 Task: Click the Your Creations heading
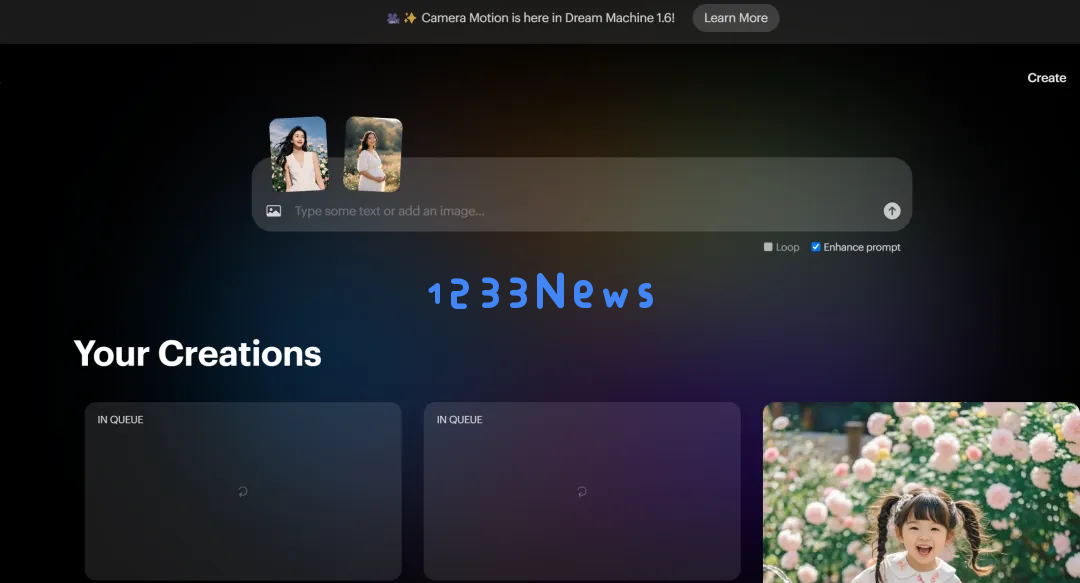198,354
